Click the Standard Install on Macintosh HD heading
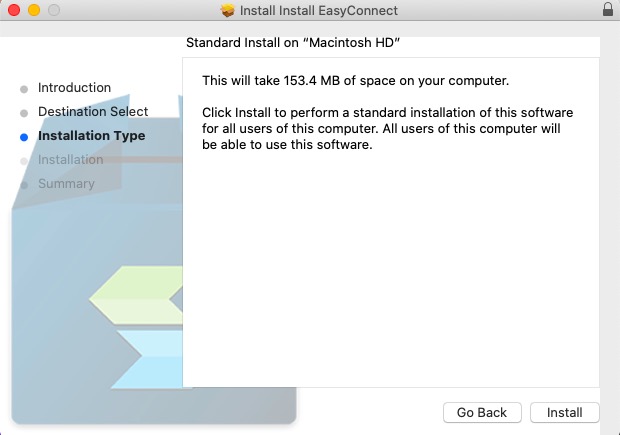 tap(293, 42)
